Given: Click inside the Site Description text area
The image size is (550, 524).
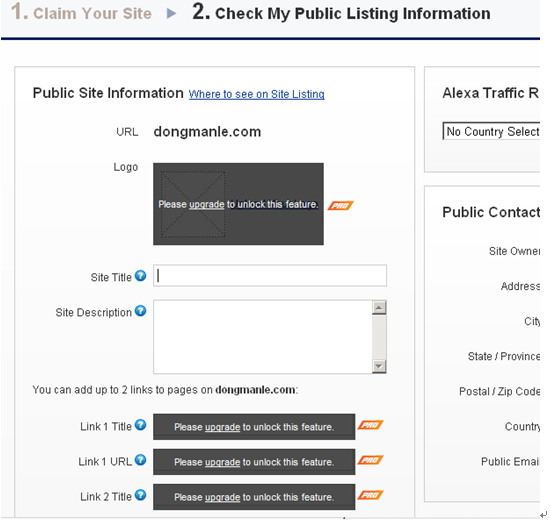Looking at the screenshot, I should (x=262, y=337).
